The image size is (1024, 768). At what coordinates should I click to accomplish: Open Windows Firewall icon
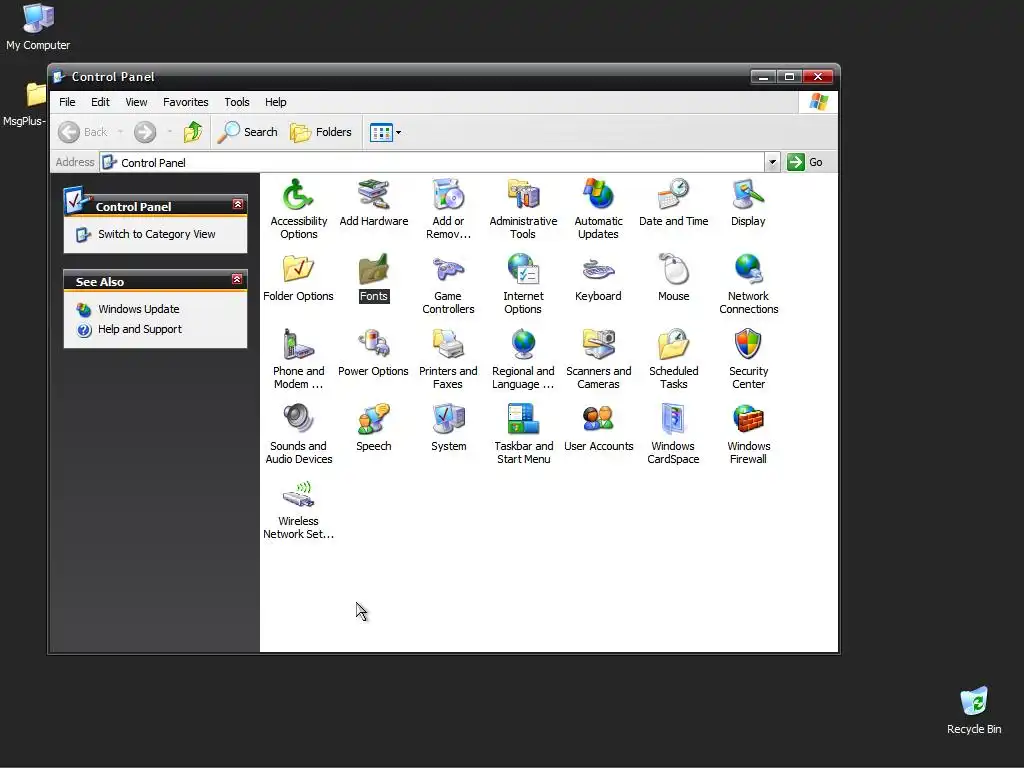[x=748, y=420]
